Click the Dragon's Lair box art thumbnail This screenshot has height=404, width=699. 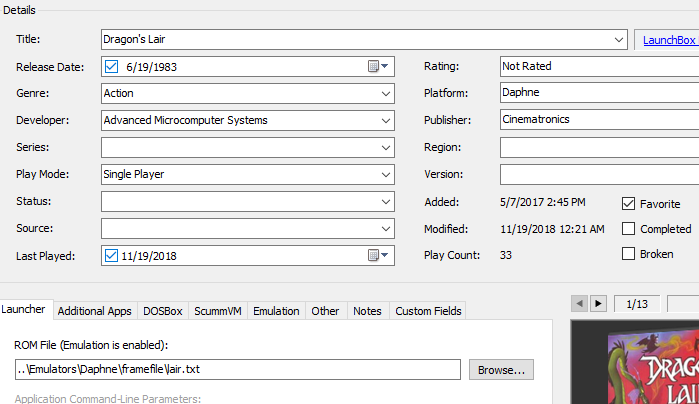pyautogui.click(x=653, y=368)
